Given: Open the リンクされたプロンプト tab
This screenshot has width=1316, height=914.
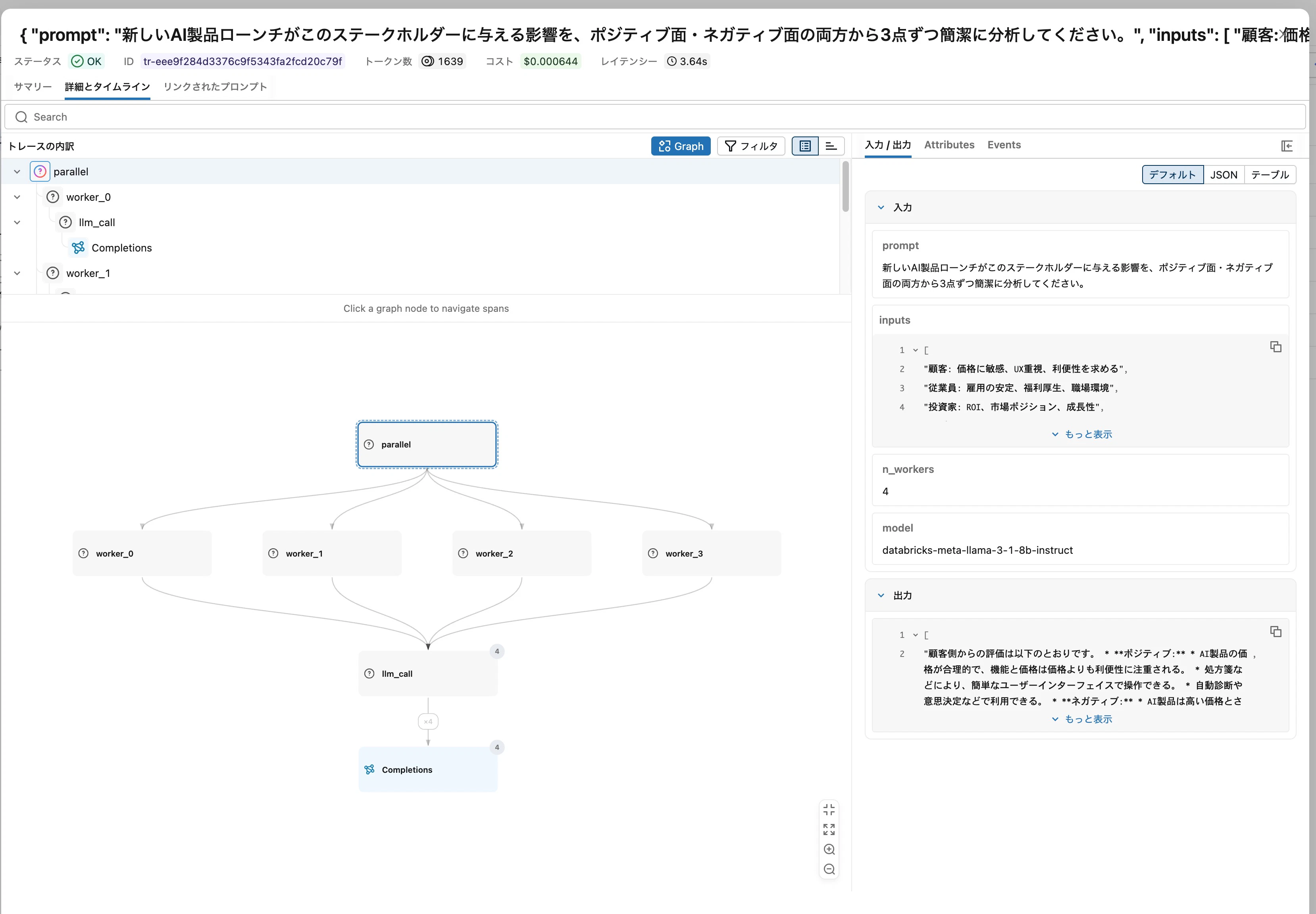Looking at the screenshot, I should click(215, 86).
